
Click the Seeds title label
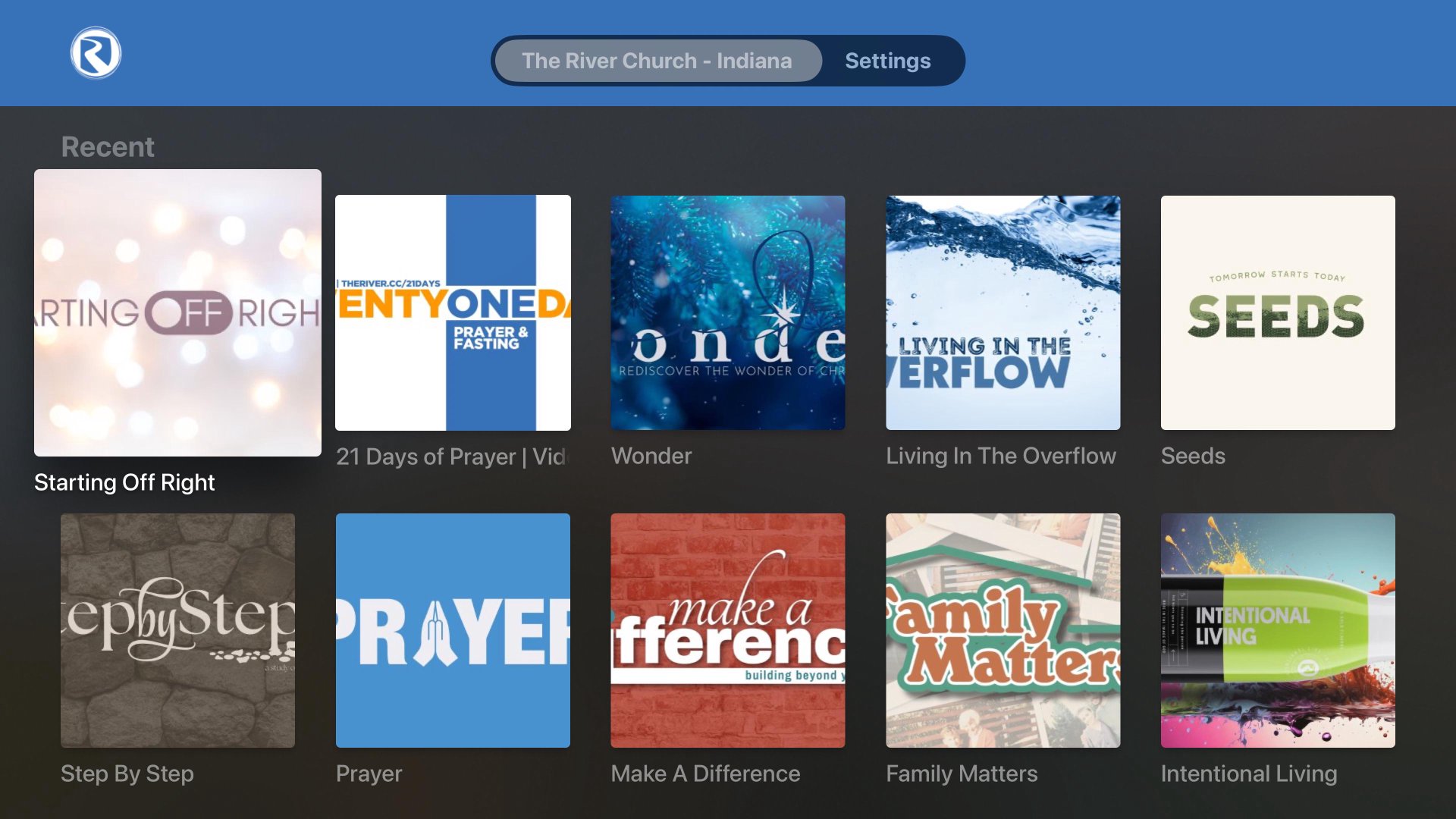tap(1193, 456)
